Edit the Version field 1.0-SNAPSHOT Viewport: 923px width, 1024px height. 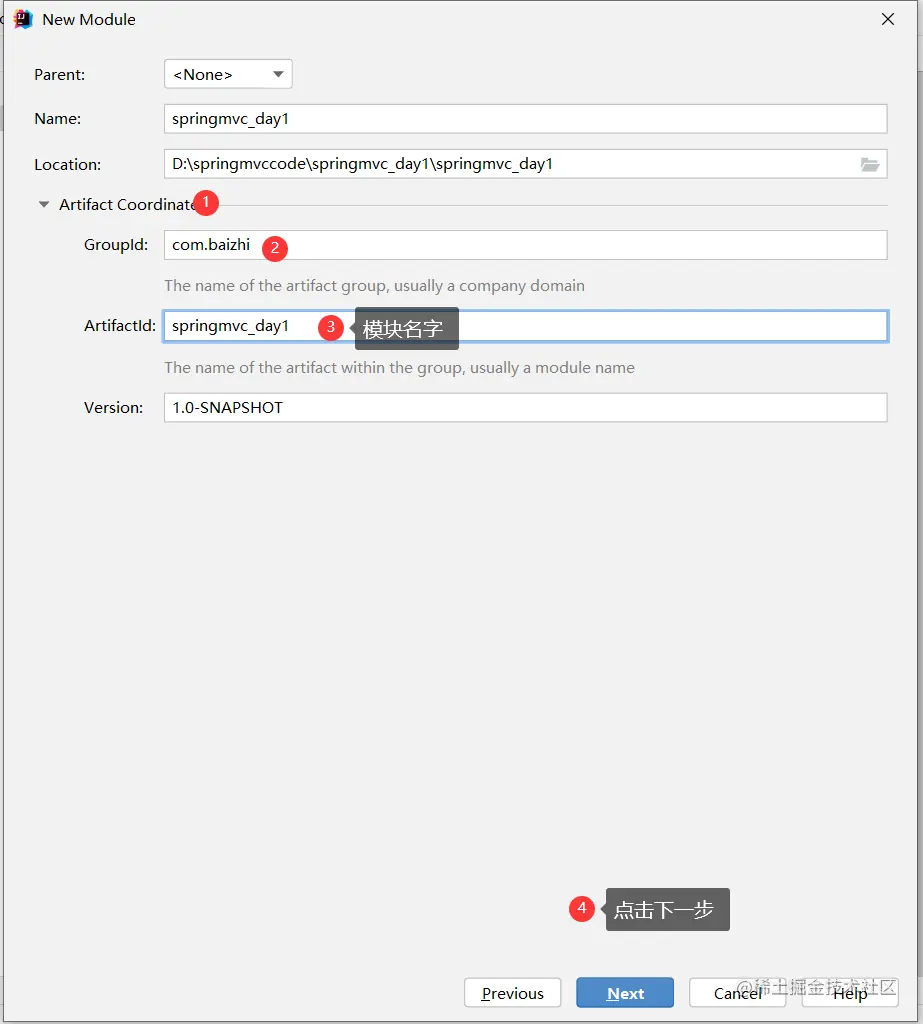click(x=525, y=408)
